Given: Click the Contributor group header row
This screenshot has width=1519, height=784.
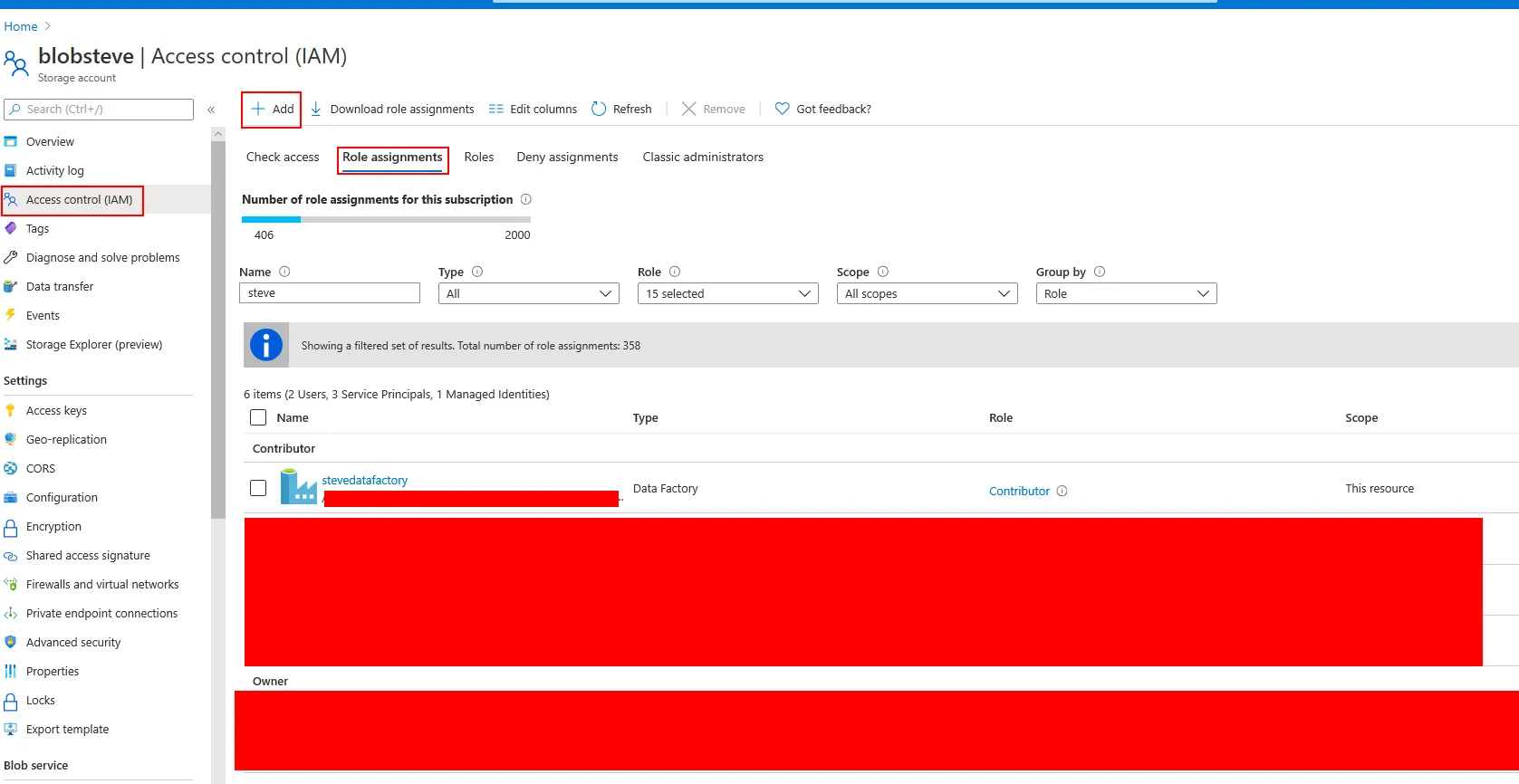Looking at the screenshot, I should pyautogui.click(x=881, y=448).
